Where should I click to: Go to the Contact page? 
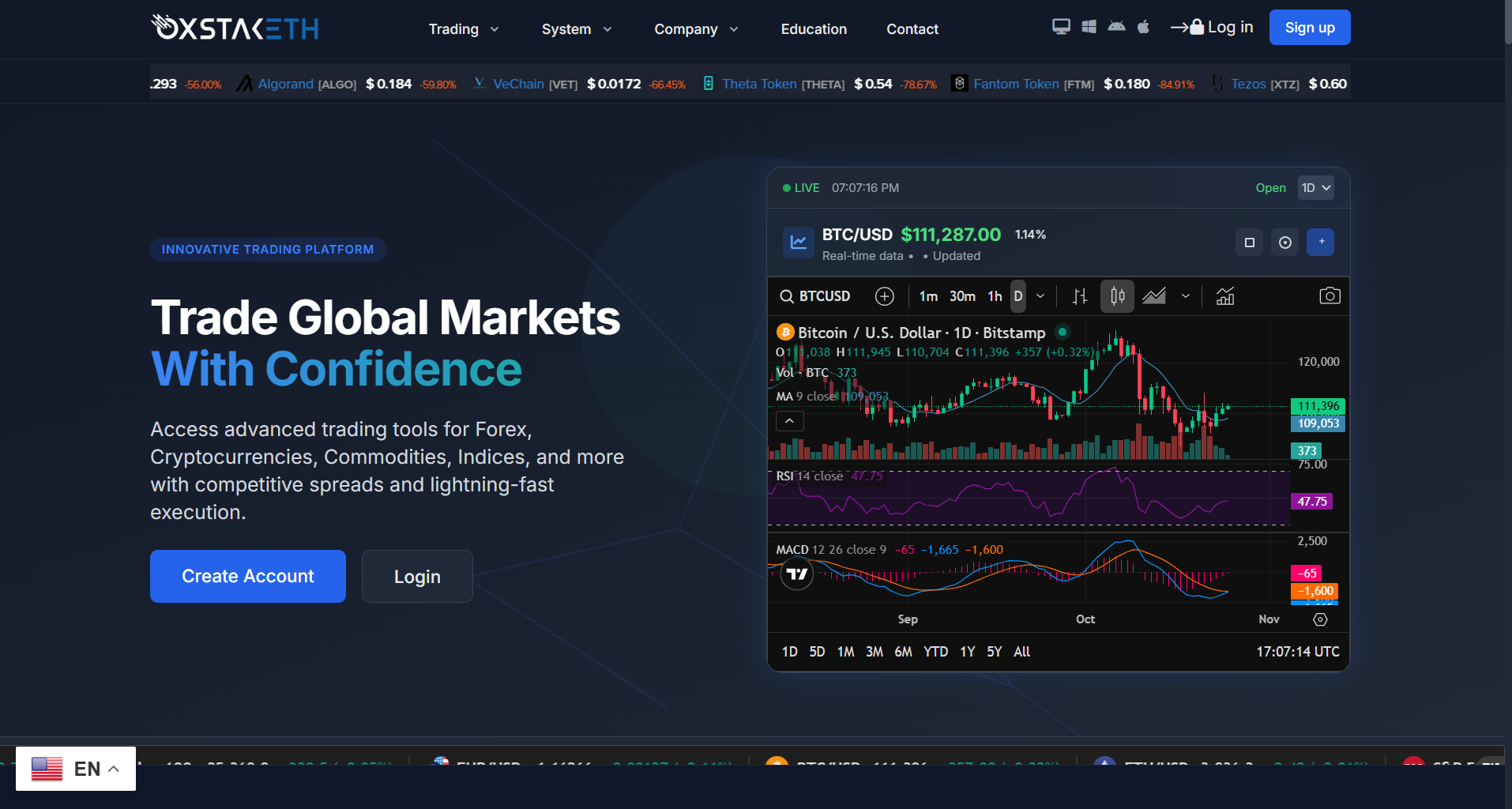pos(912,29)
